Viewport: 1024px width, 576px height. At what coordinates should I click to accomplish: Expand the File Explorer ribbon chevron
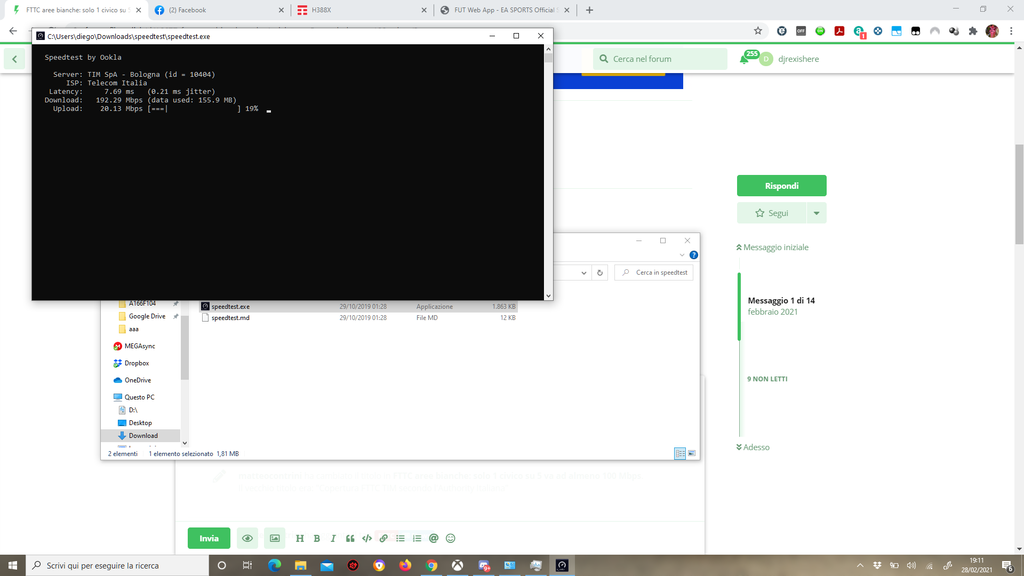pyautogui.click(x=684, y=255)
